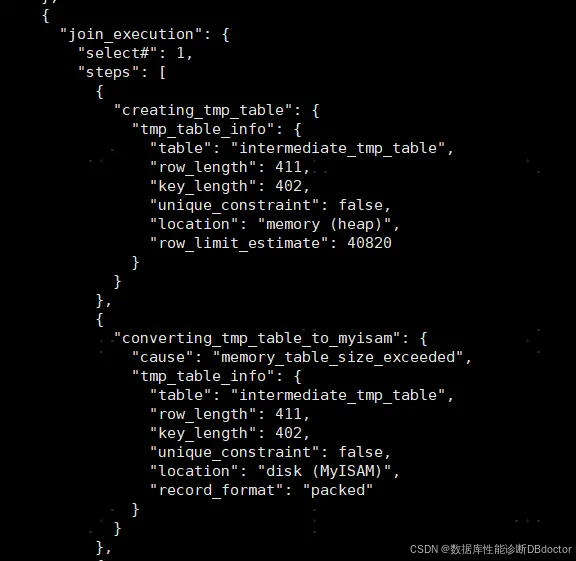Click the CSDN watermark text
Screen dimensions: 576x561
490,549
